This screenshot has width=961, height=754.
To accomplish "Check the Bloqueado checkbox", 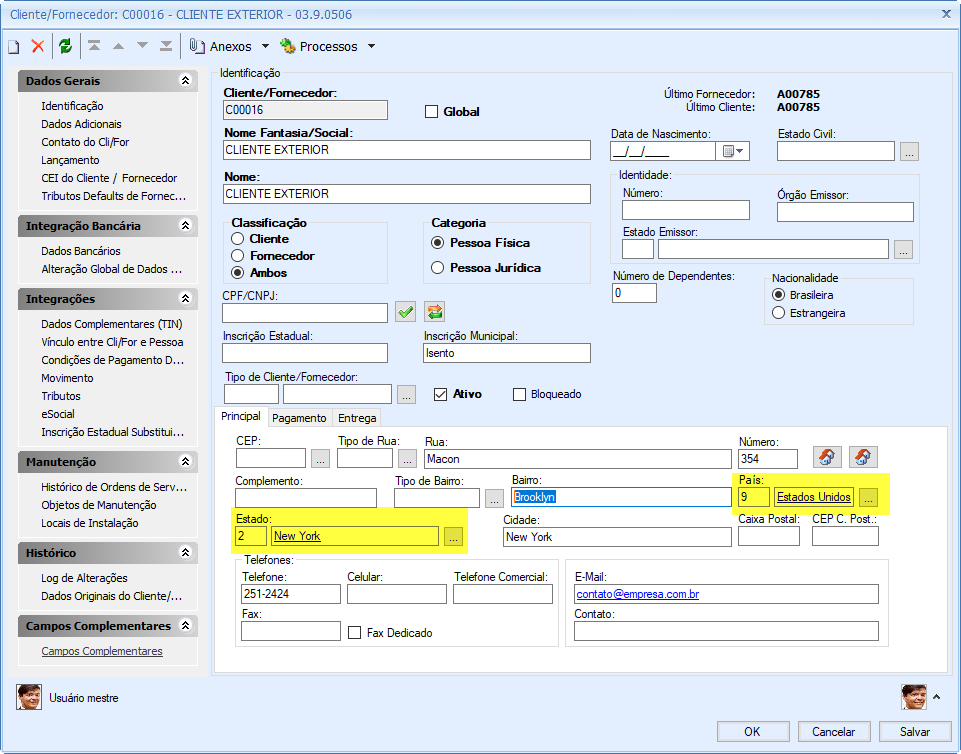I will tap(519, 394).
